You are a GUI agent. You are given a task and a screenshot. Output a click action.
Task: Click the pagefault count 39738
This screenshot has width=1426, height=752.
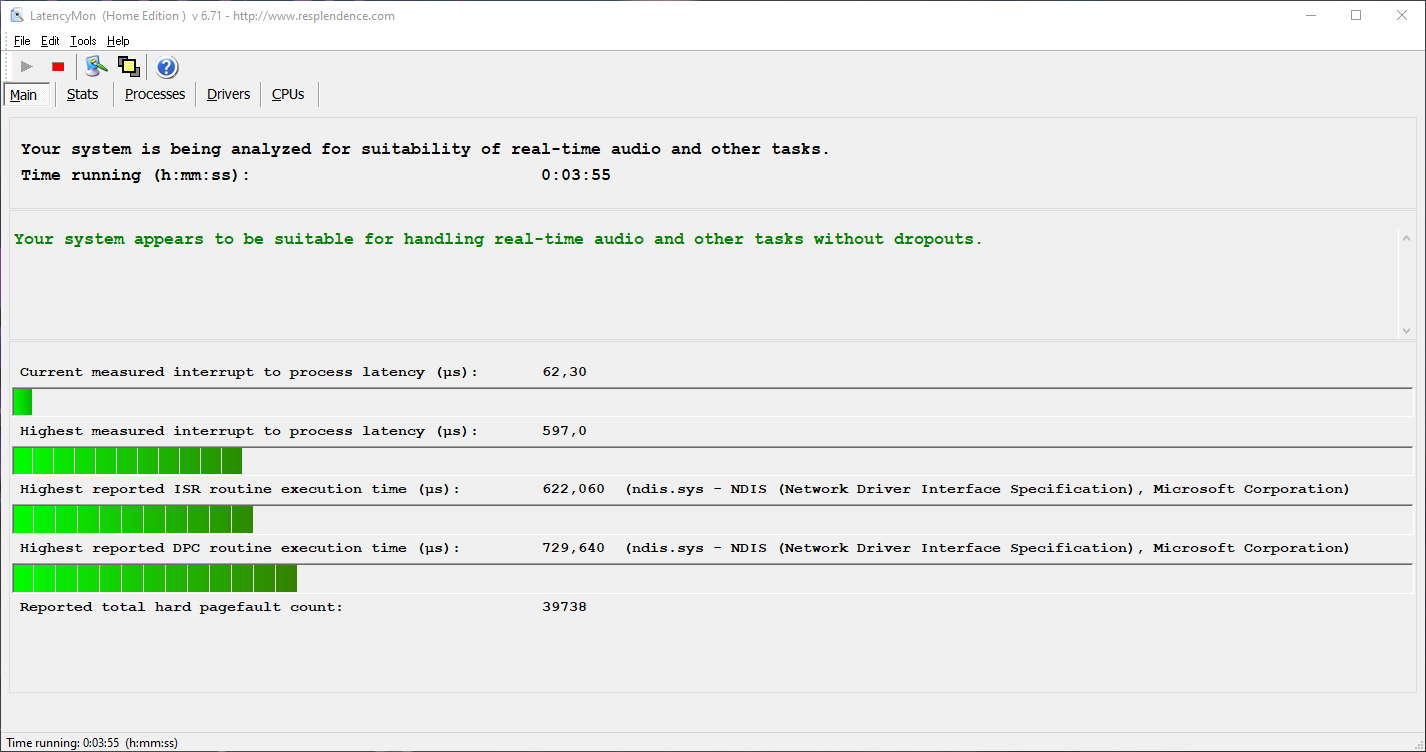[564, 607]
